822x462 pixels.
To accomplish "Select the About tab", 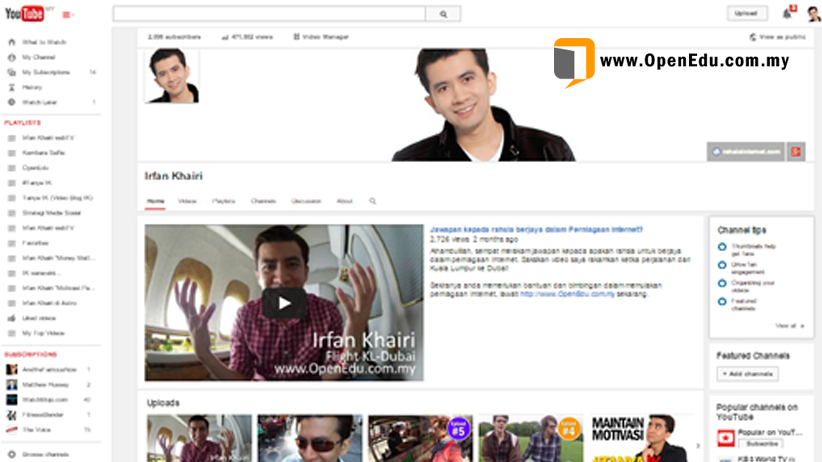I will [x=344, y=201].
